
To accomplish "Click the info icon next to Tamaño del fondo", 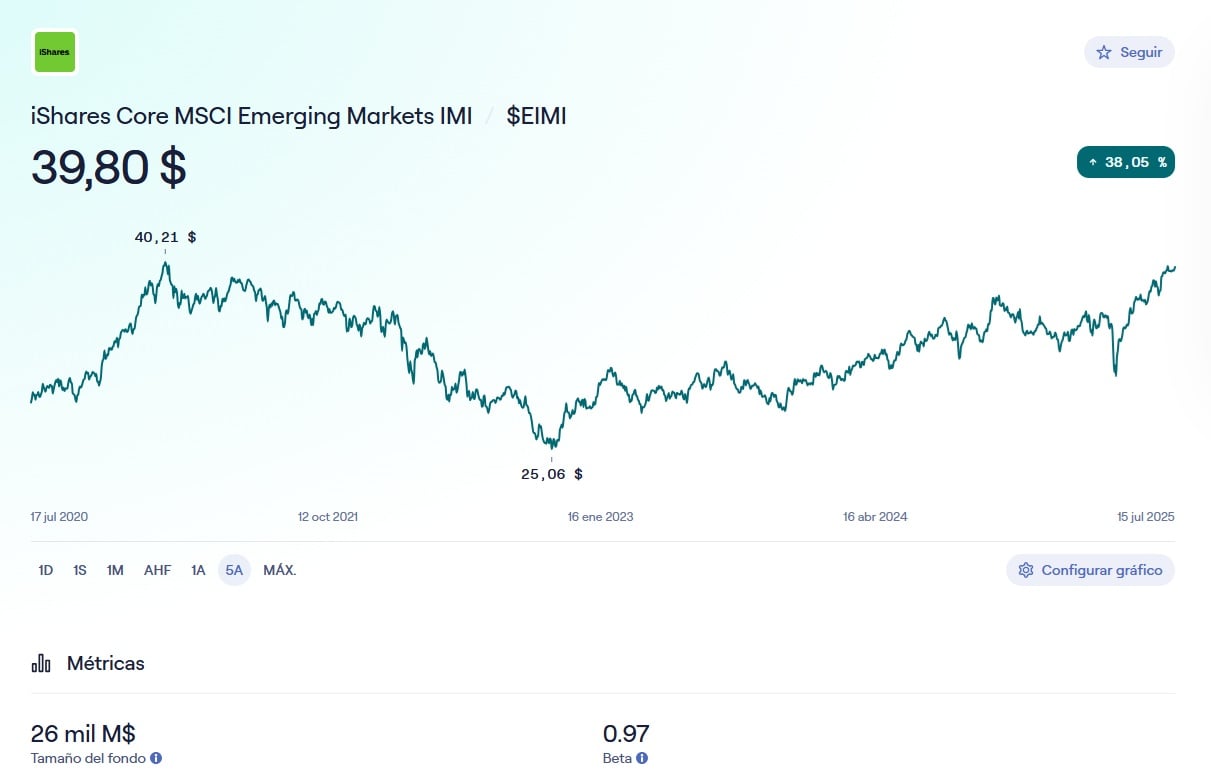I will [155, 758].
